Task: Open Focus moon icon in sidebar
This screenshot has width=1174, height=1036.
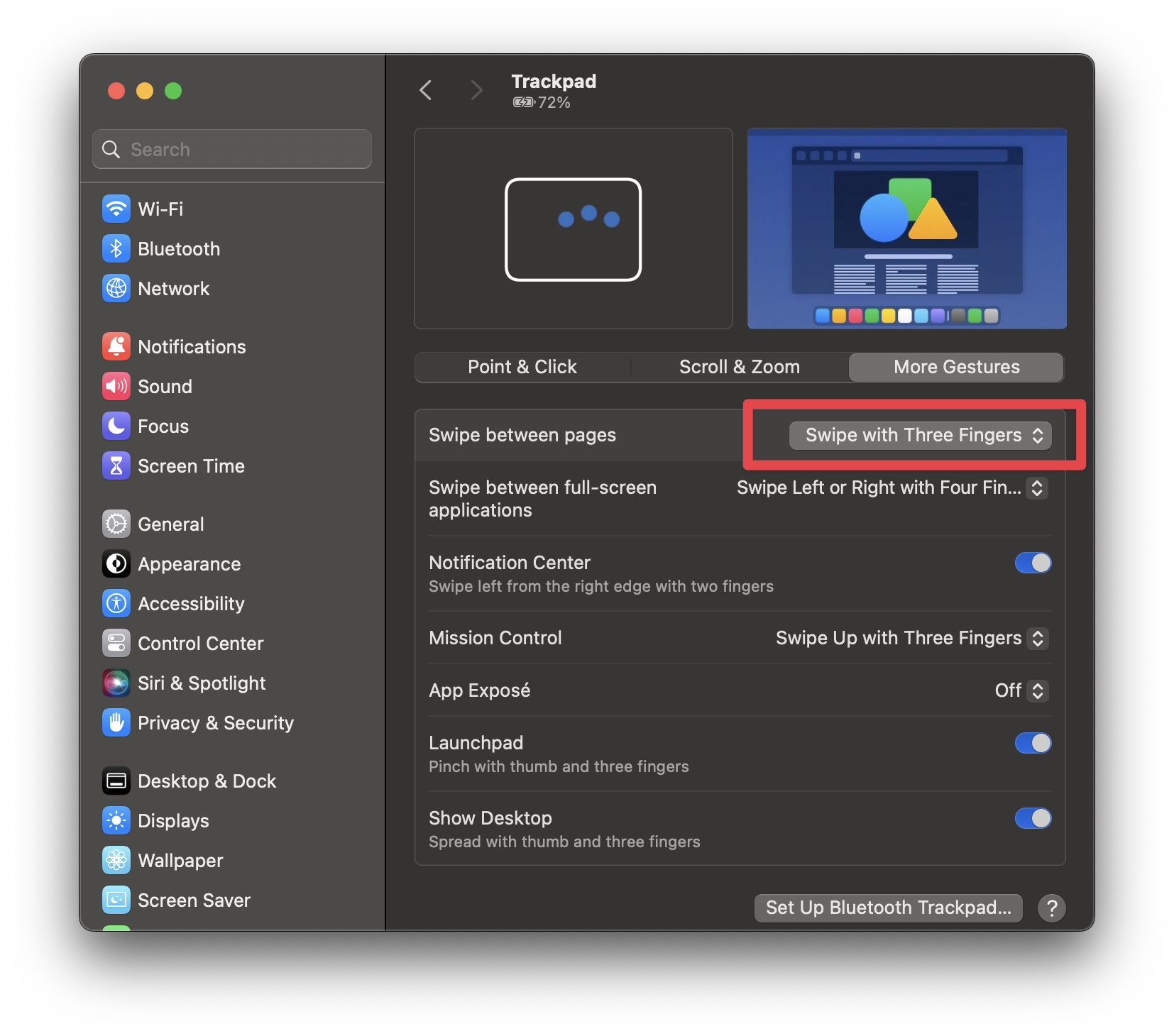Action: click(116, 426)
